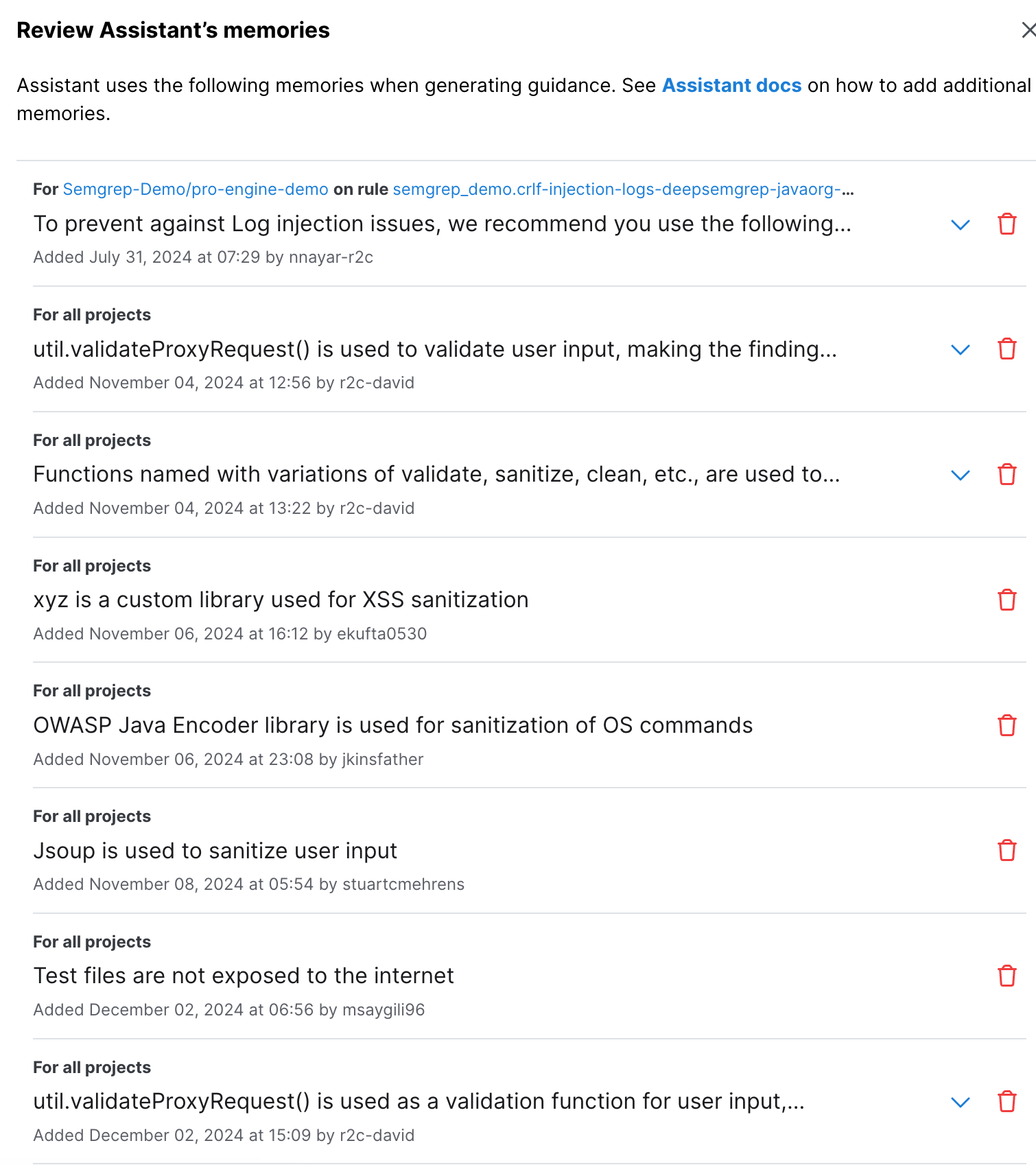The width and height of the screenshot is (1036, 1165).
Task: Delete the Test files memory
Action: 1006,976
